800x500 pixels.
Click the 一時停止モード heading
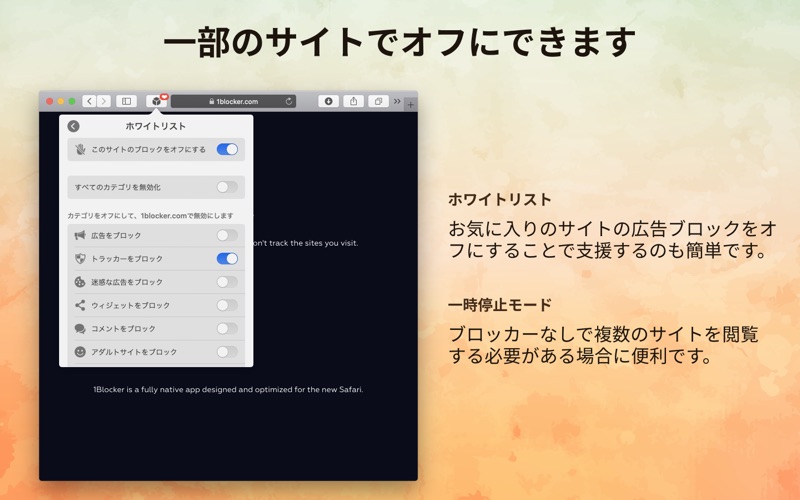coord(500,305)
